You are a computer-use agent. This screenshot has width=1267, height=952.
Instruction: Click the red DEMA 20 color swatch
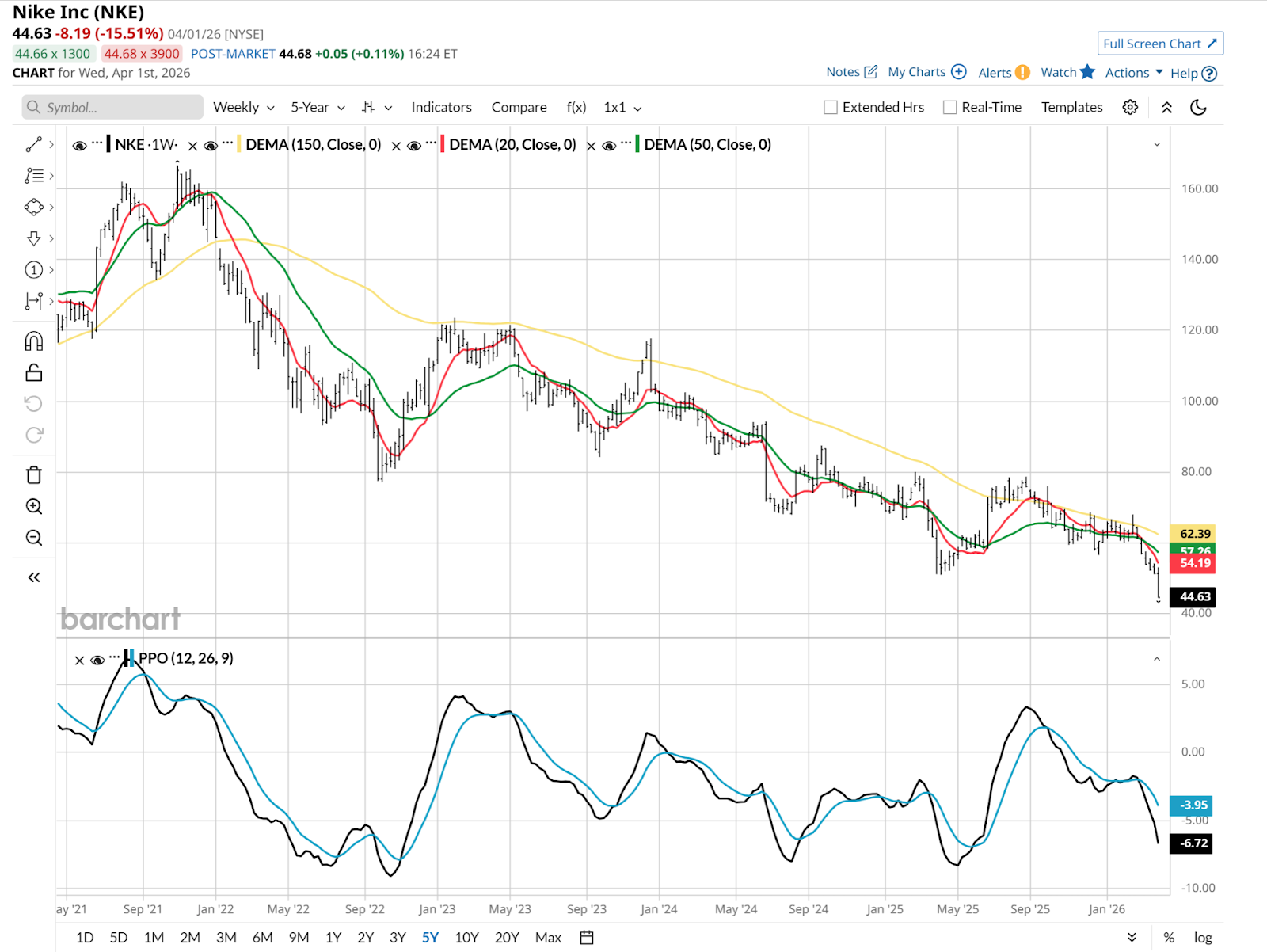pyautogui.click(x=443, y=145)
